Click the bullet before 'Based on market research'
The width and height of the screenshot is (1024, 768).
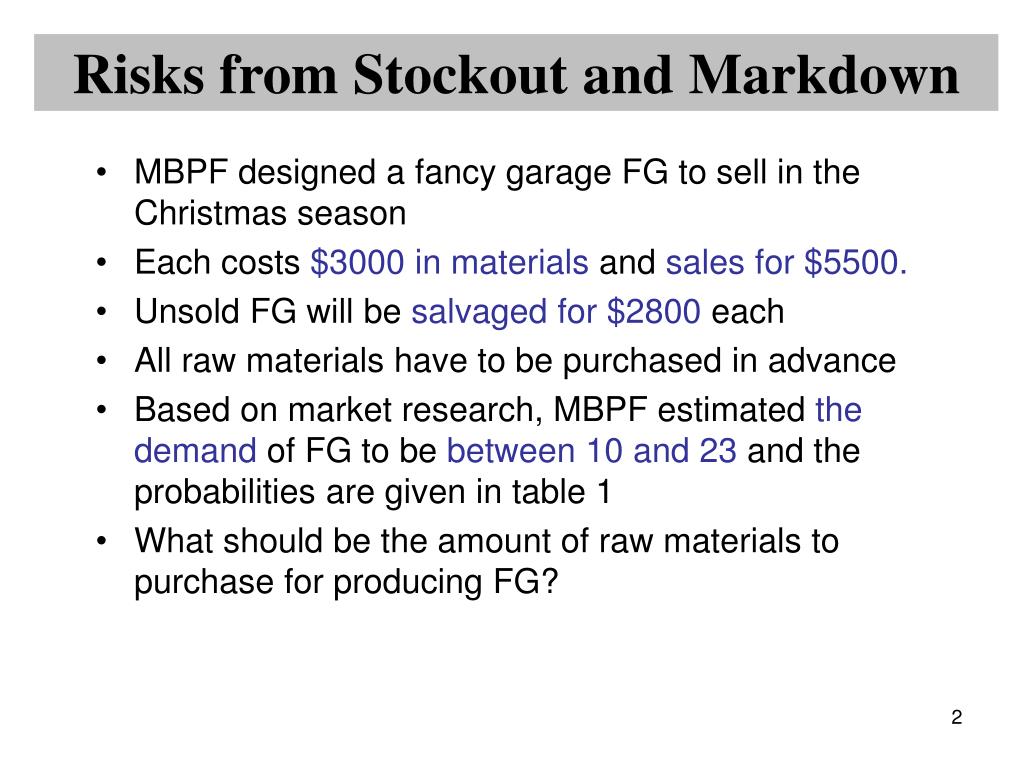click(x=101, y=410)
